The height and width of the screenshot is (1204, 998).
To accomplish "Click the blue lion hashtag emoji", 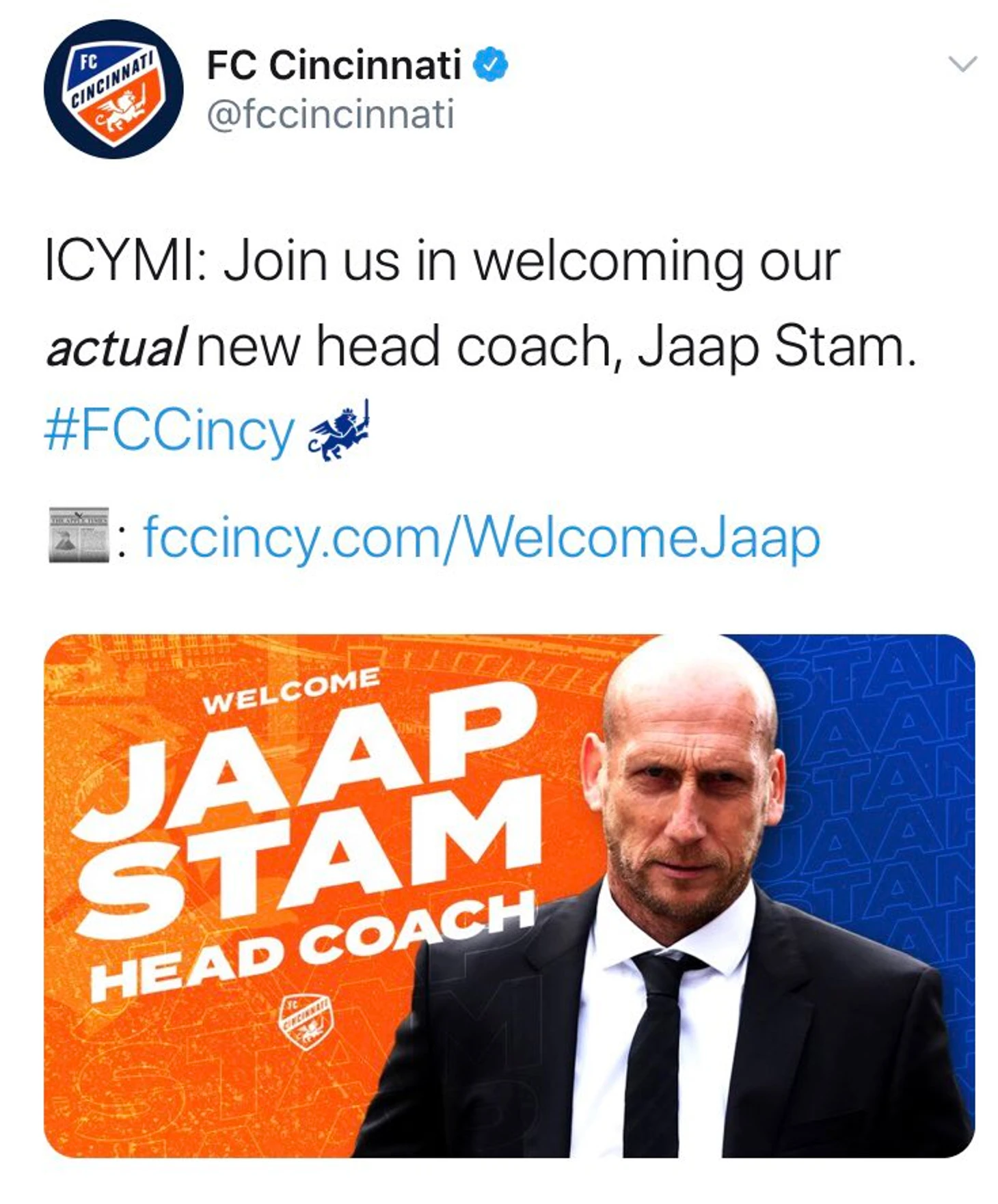I will (x=339, y=430).
